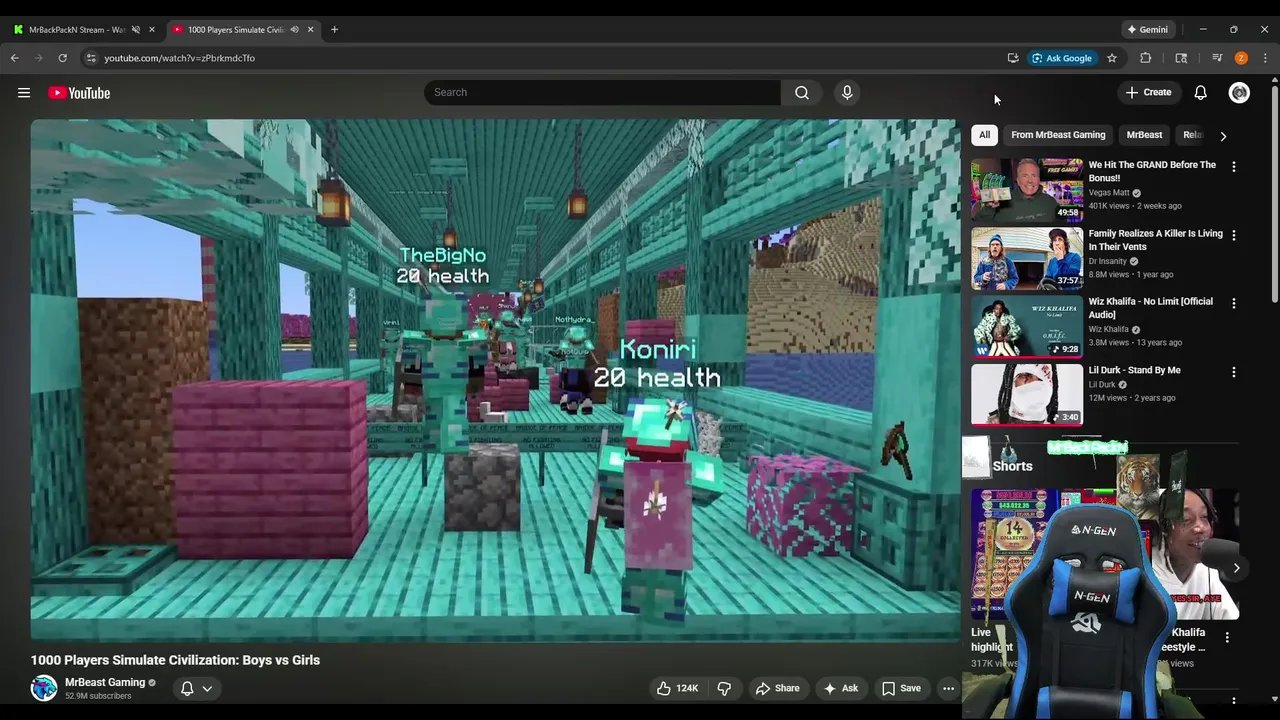Open the YouTube guide hamburger menu

(24, 93)
